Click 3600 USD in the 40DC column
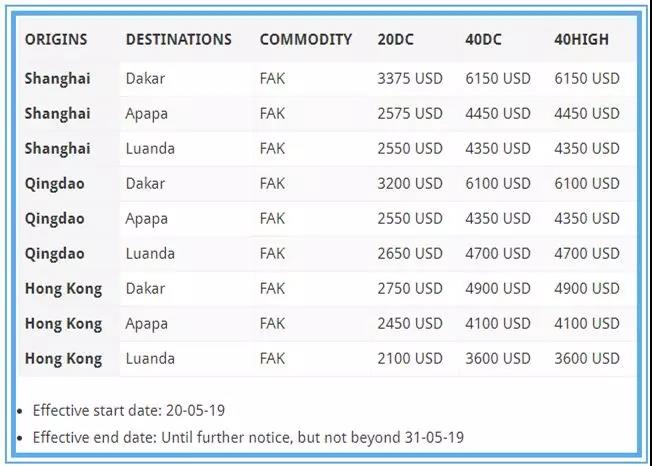Viewport: 652px width, 466px height. click(498, 358)
